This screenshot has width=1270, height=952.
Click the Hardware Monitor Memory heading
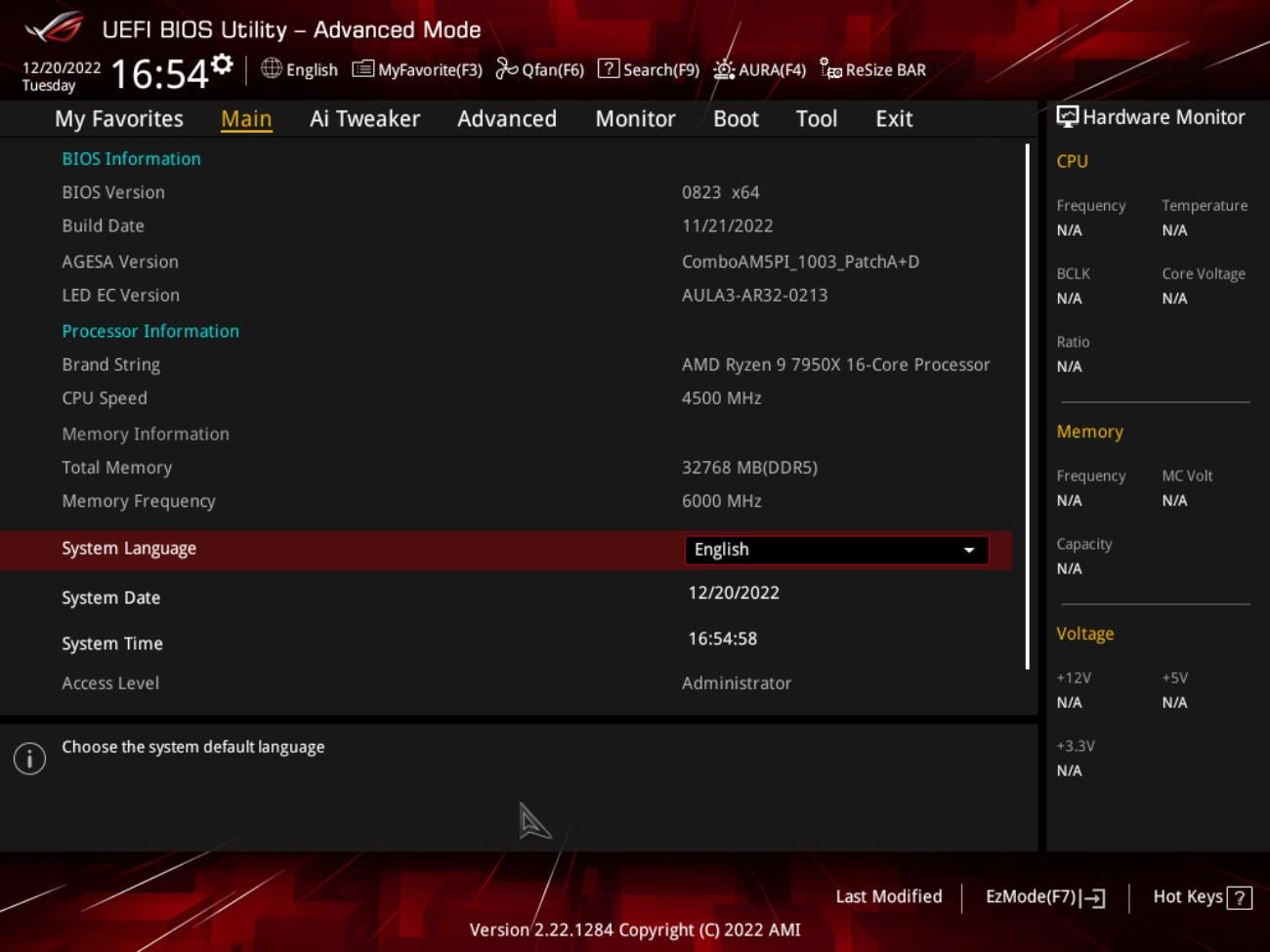tap(1089, 432)
